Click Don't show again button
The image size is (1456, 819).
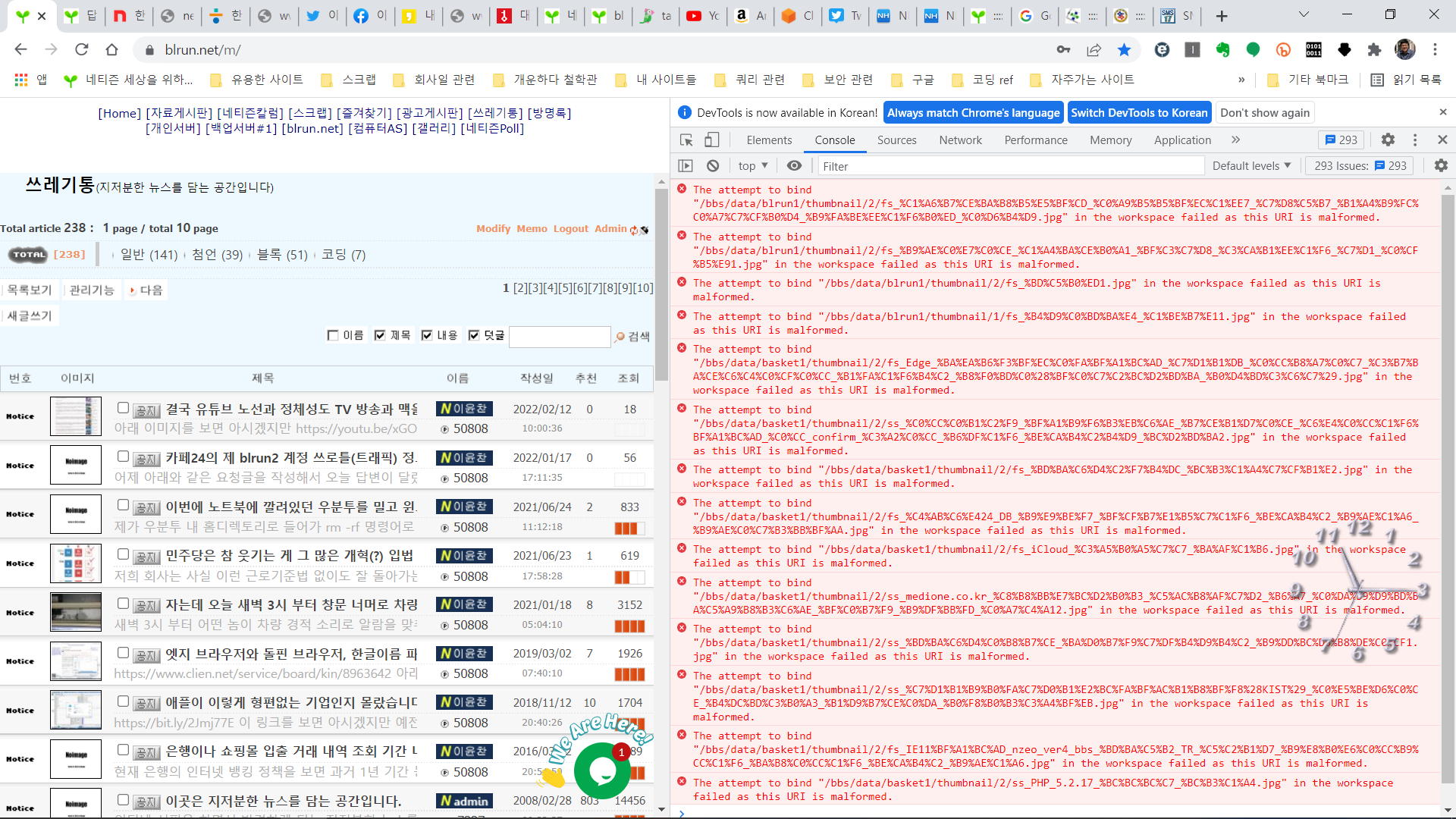[x=1265, y=112]
